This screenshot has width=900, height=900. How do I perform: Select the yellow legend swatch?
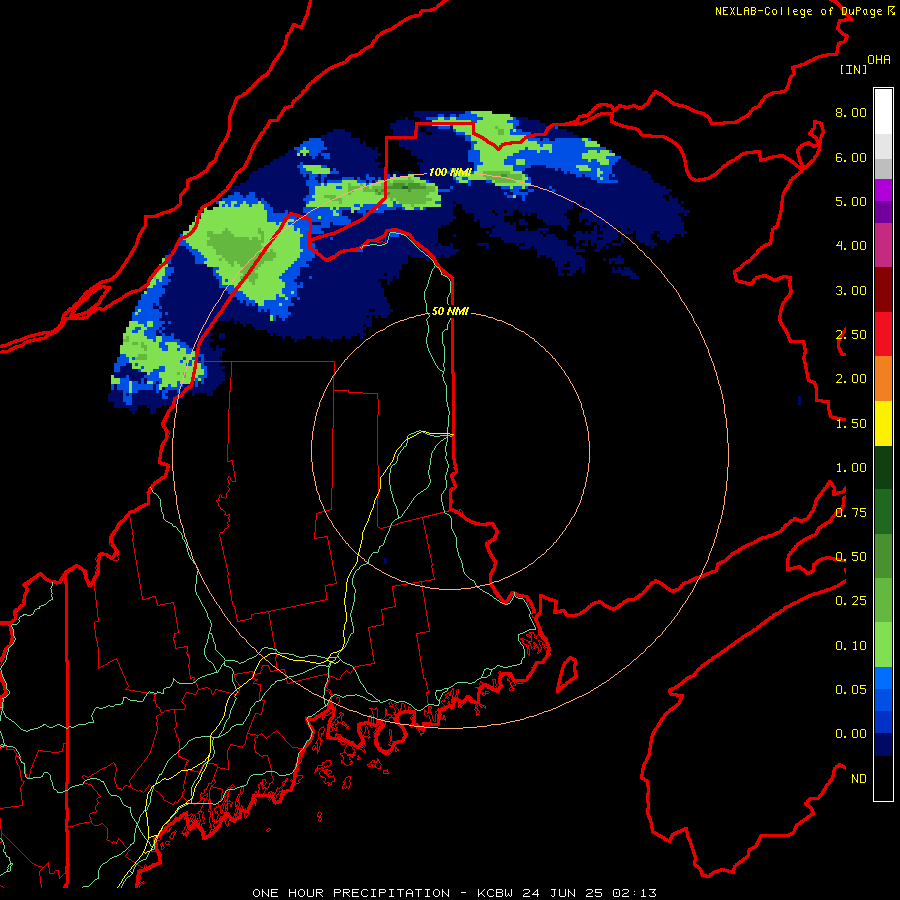[x=883, y=423]
